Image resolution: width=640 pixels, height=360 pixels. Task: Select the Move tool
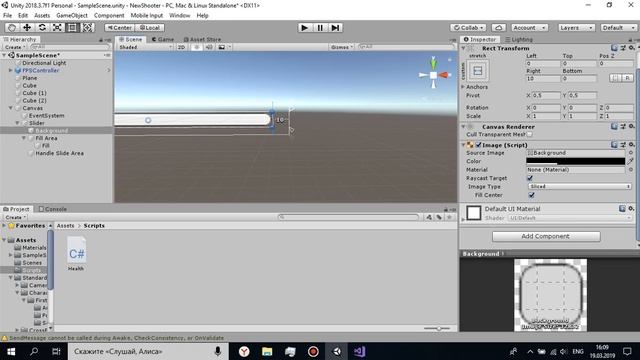pyautogui.click(x=27, y=27)
